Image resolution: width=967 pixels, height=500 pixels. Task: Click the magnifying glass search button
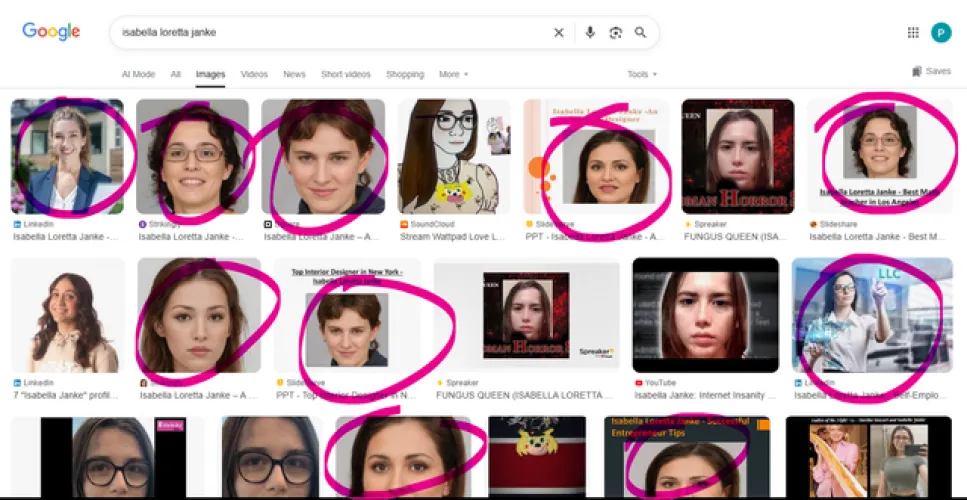(641, 33)
